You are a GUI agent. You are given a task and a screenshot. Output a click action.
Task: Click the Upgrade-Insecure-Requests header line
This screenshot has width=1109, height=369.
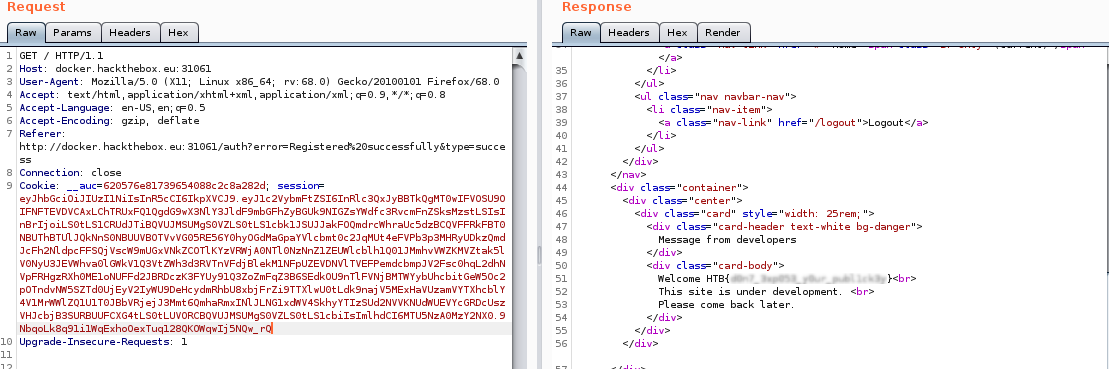(103, 342)
